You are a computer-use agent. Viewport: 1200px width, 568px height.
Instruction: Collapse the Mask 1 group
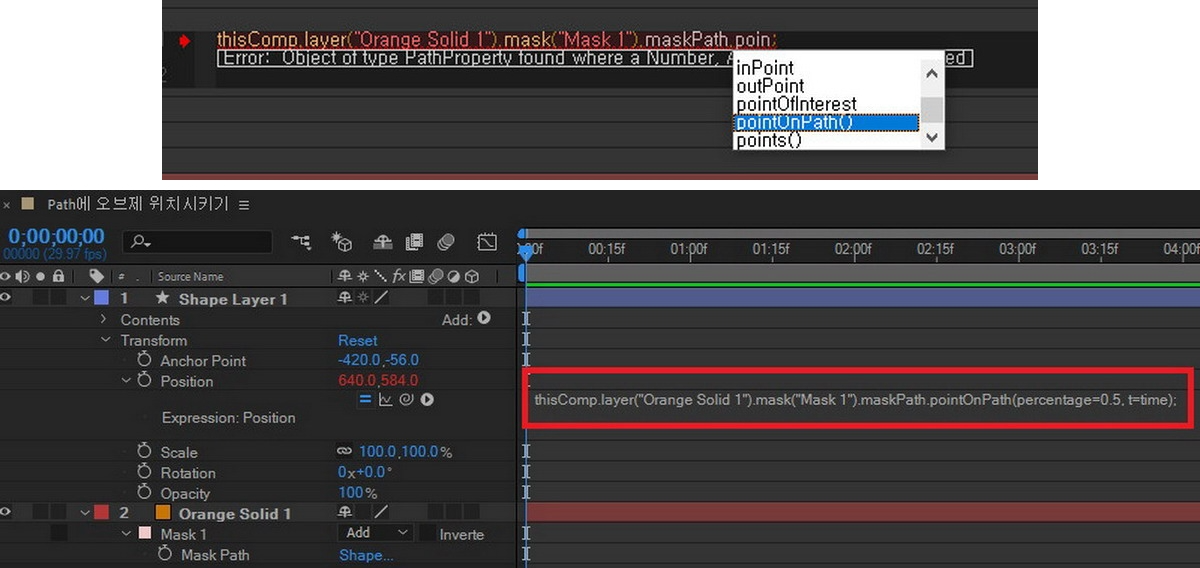pyautogui.click(x=126, y=534)
